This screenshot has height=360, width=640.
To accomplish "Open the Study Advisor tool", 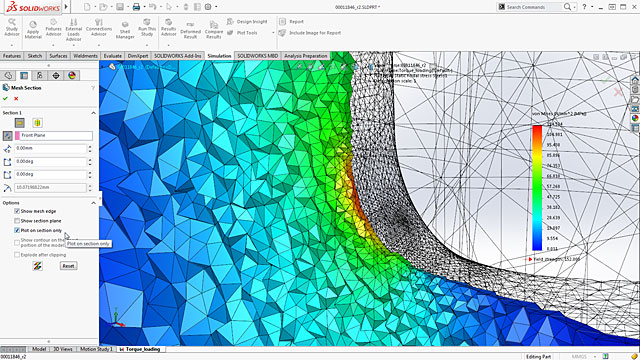I will coord(12,27).
